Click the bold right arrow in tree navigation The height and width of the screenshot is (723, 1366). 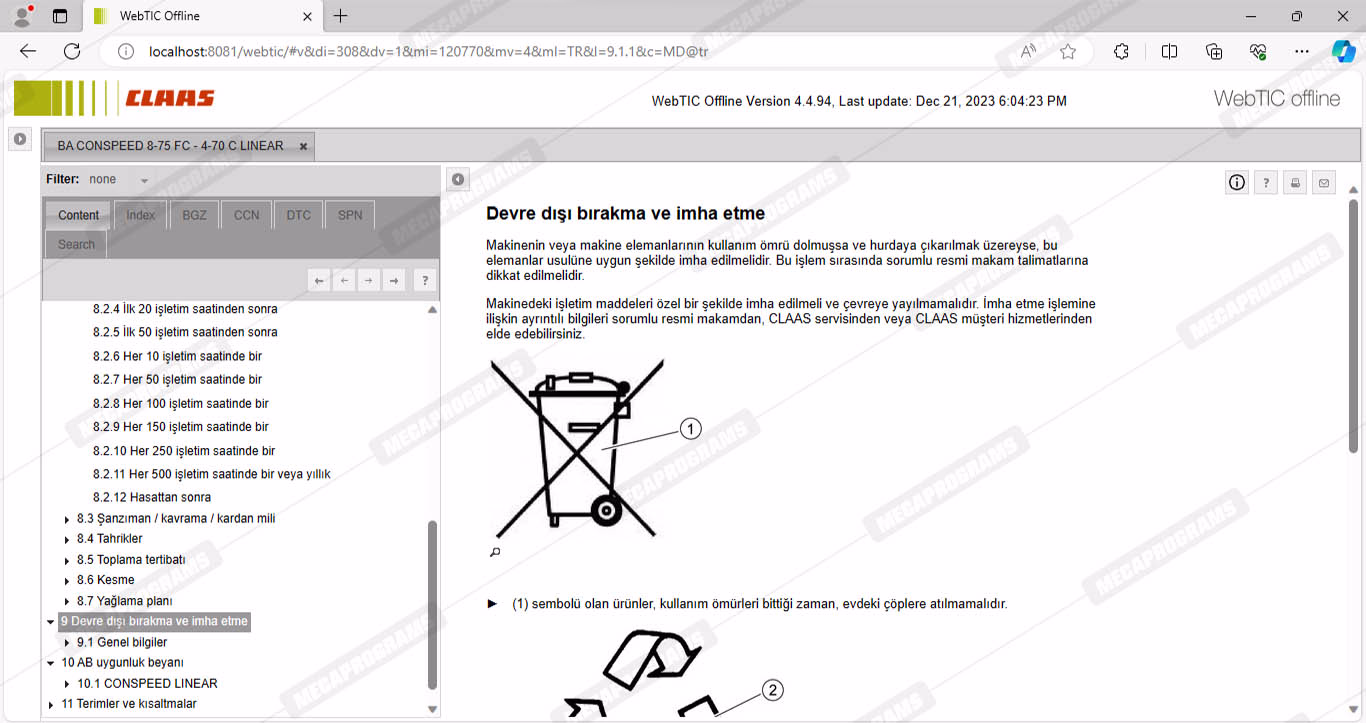point(394,281)
